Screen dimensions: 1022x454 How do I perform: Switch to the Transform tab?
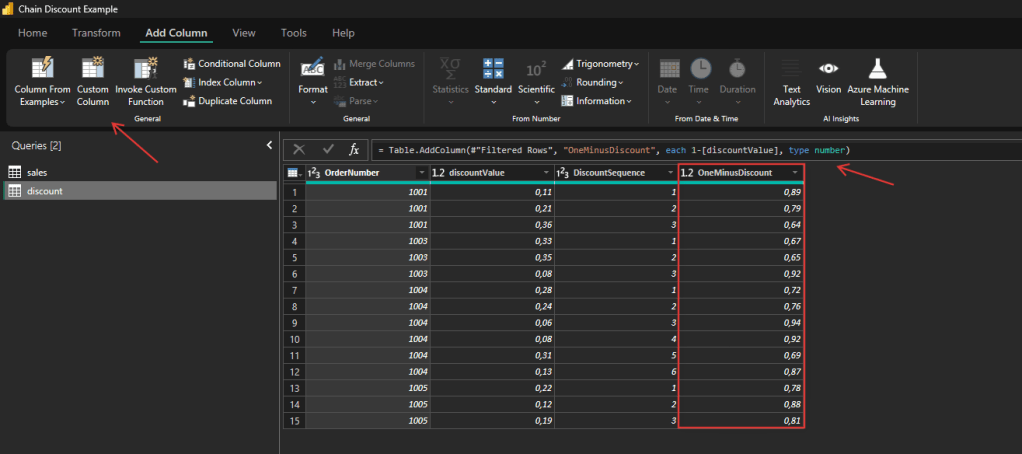96,33
